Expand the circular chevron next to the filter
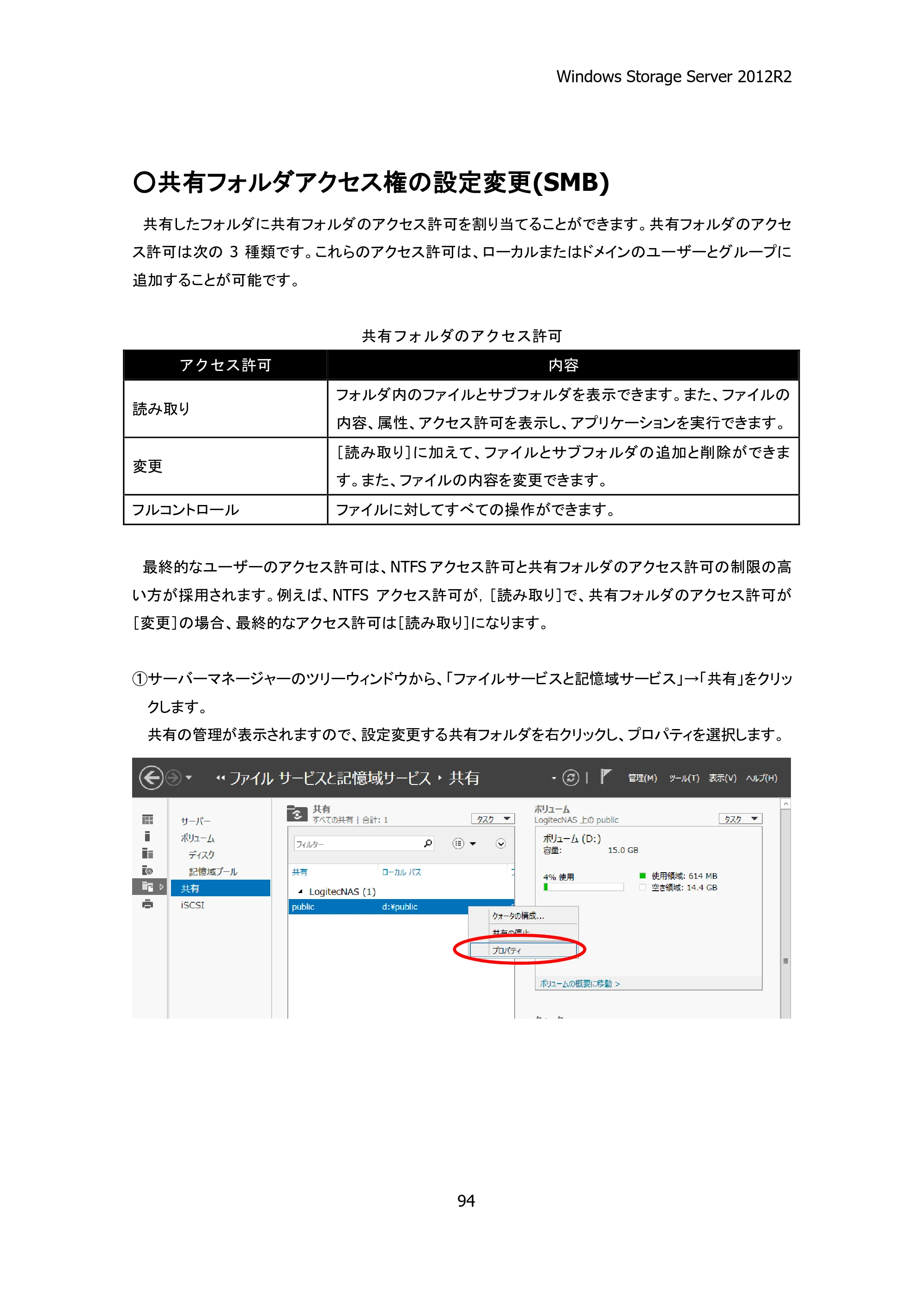This screenshot has height=1307, width=924. tap(501, 844)
